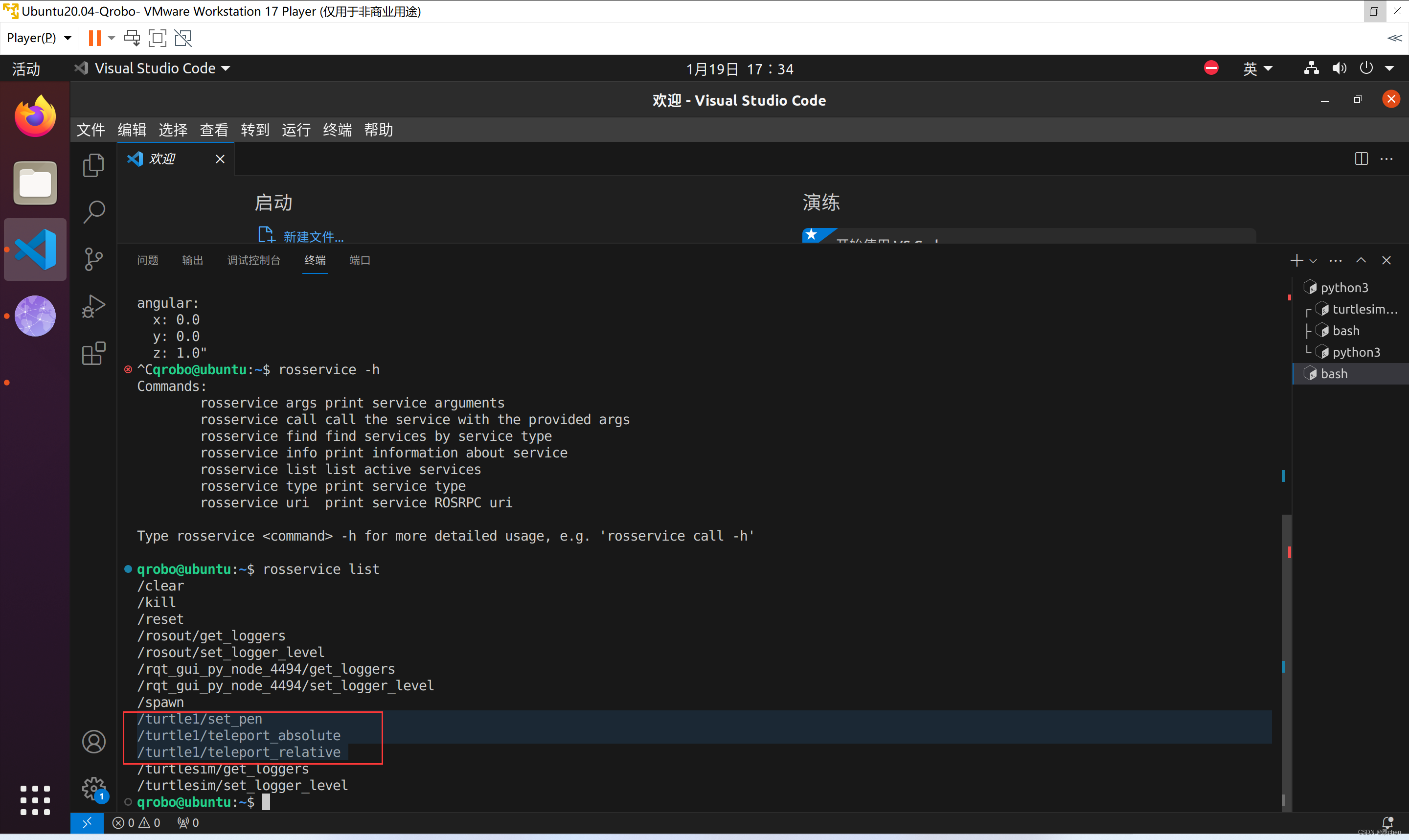The width and height of the screenshot is (1409, 840).
Task: Open the Manage gear icon
Action: 94,788
